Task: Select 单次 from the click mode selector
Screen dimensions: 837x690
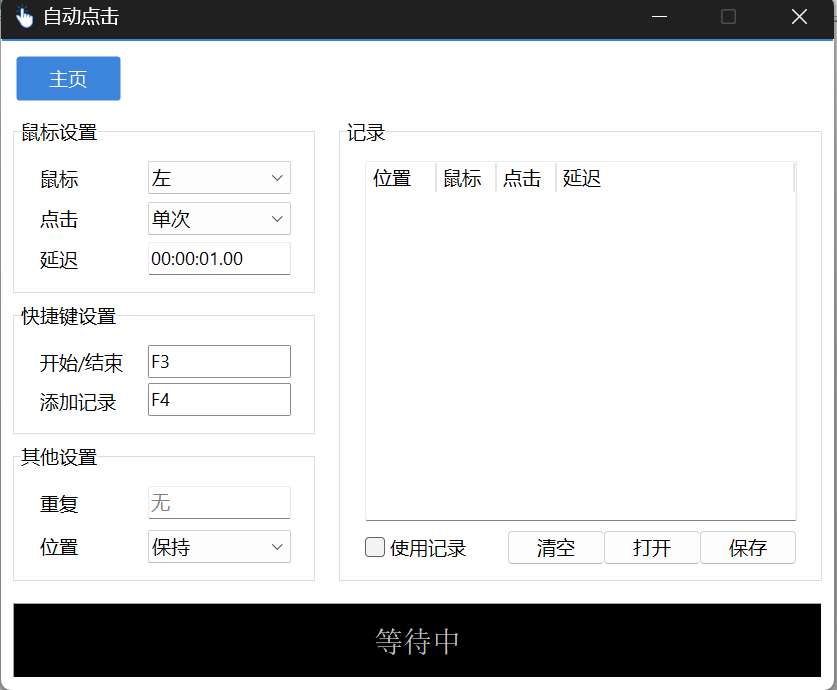Action: tap(218, 218)
